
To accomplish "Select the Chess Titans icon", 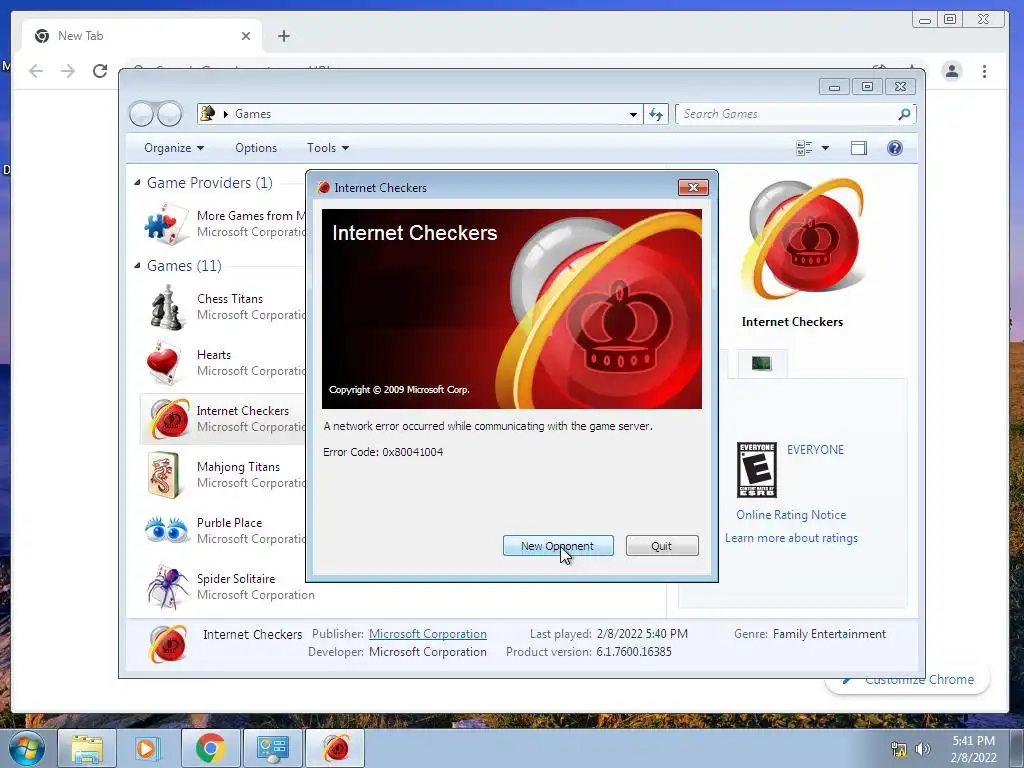I will click(x=165, y=307).
